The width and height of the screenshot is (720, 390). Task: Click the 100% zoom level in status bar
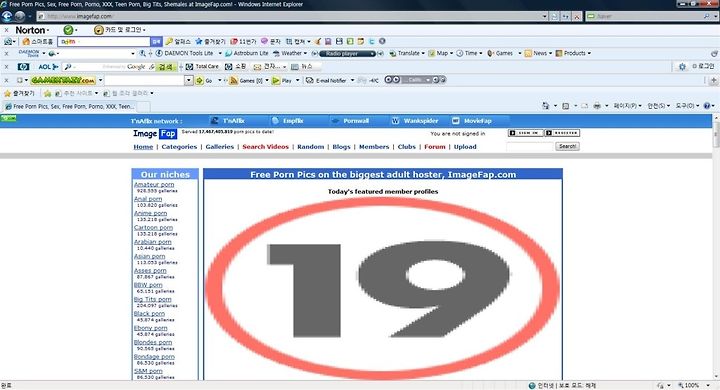coord(692,385)
